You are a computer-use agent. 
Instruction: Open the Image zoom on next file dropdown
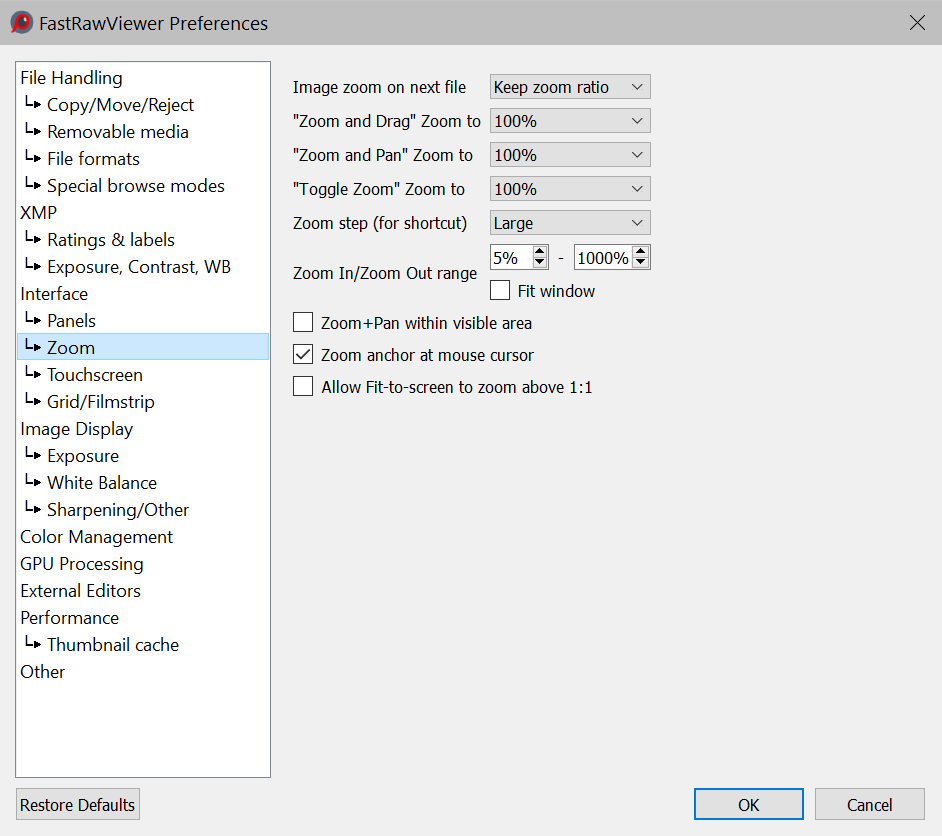570,87
